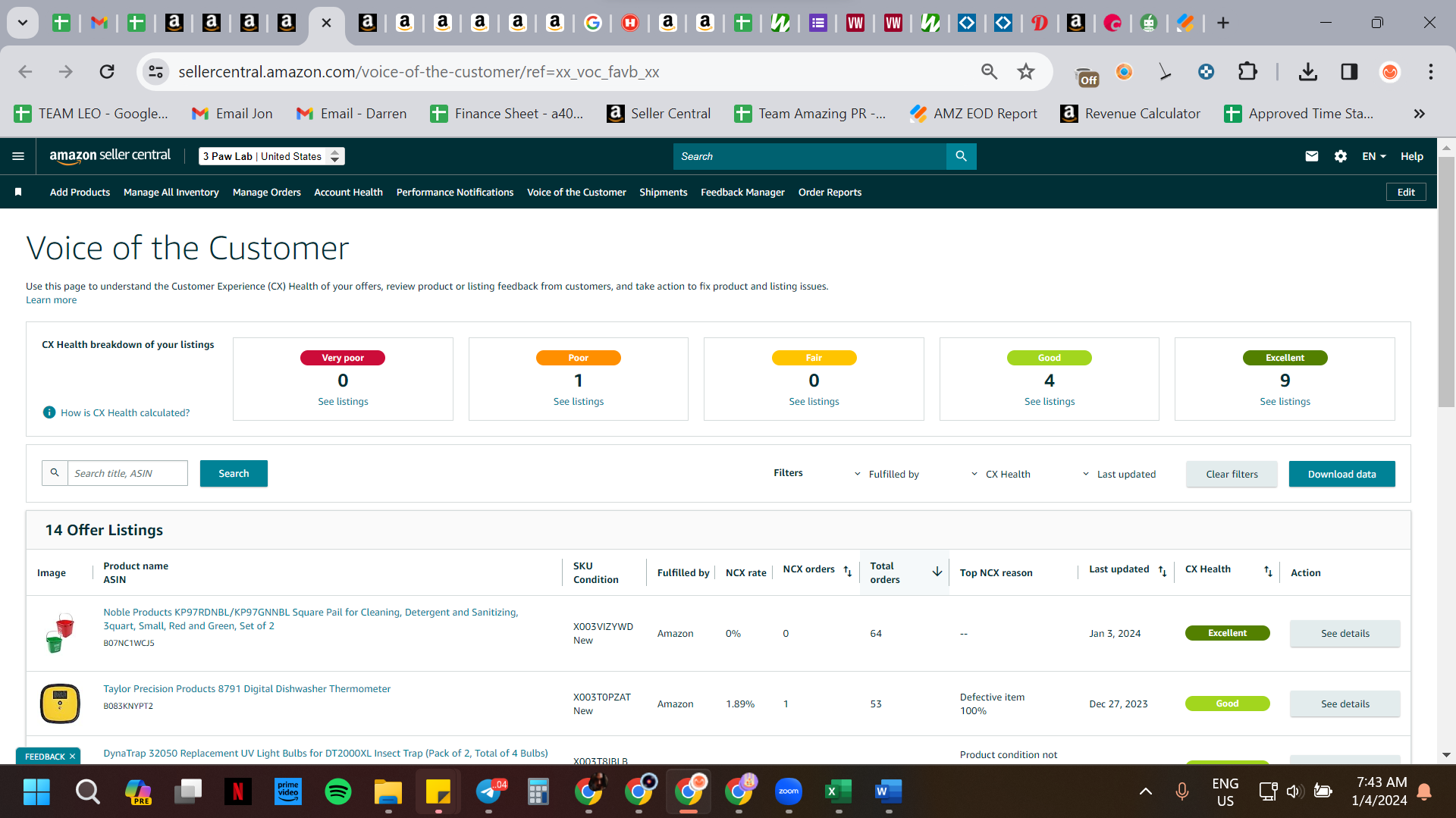The image size is (1456, 818).
Task: Open Seller Central bookmark in bookmarks bar
Action: coord(658,114)
